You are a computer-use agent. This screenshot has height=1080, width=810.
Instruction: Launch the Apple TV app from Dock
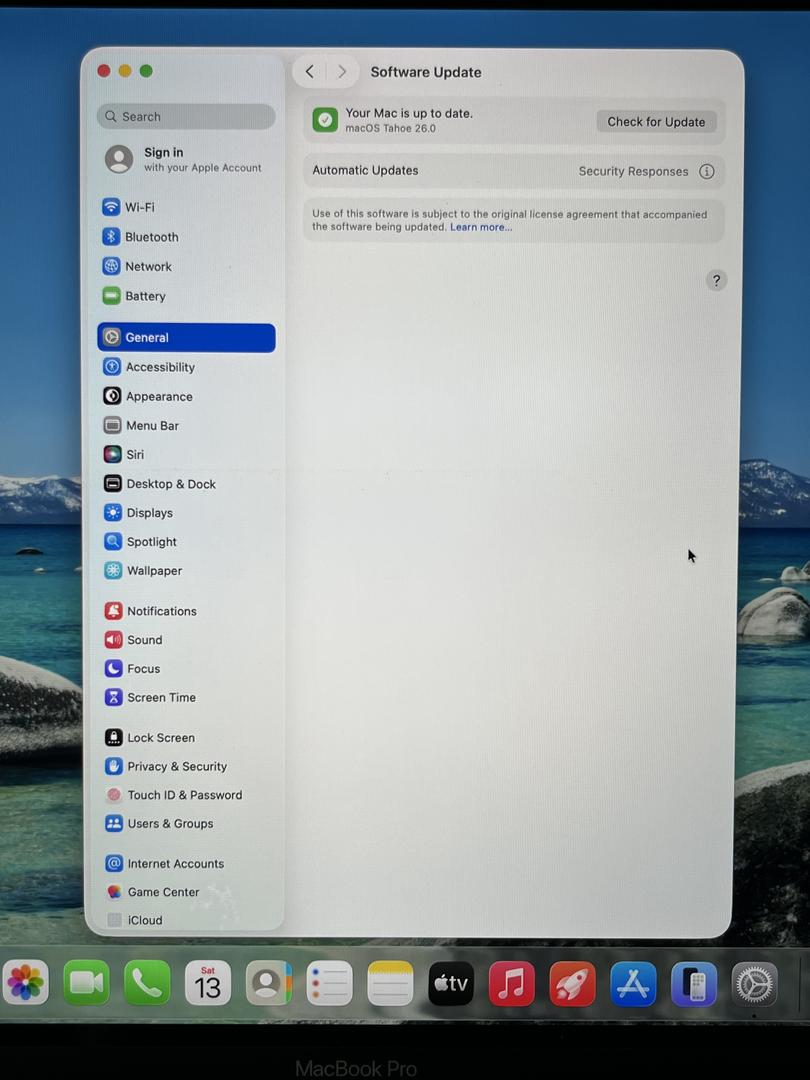coord(451,984)
